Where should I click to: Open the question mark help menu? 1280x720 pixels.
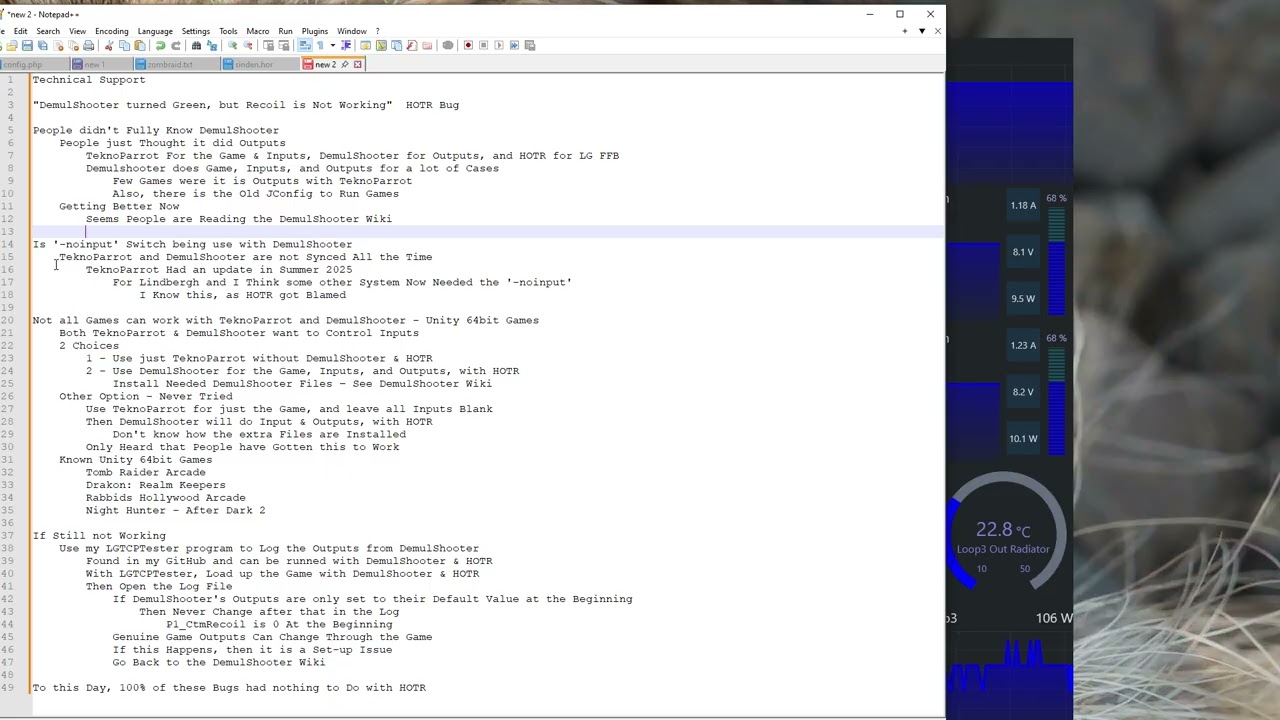coord(377,31)
